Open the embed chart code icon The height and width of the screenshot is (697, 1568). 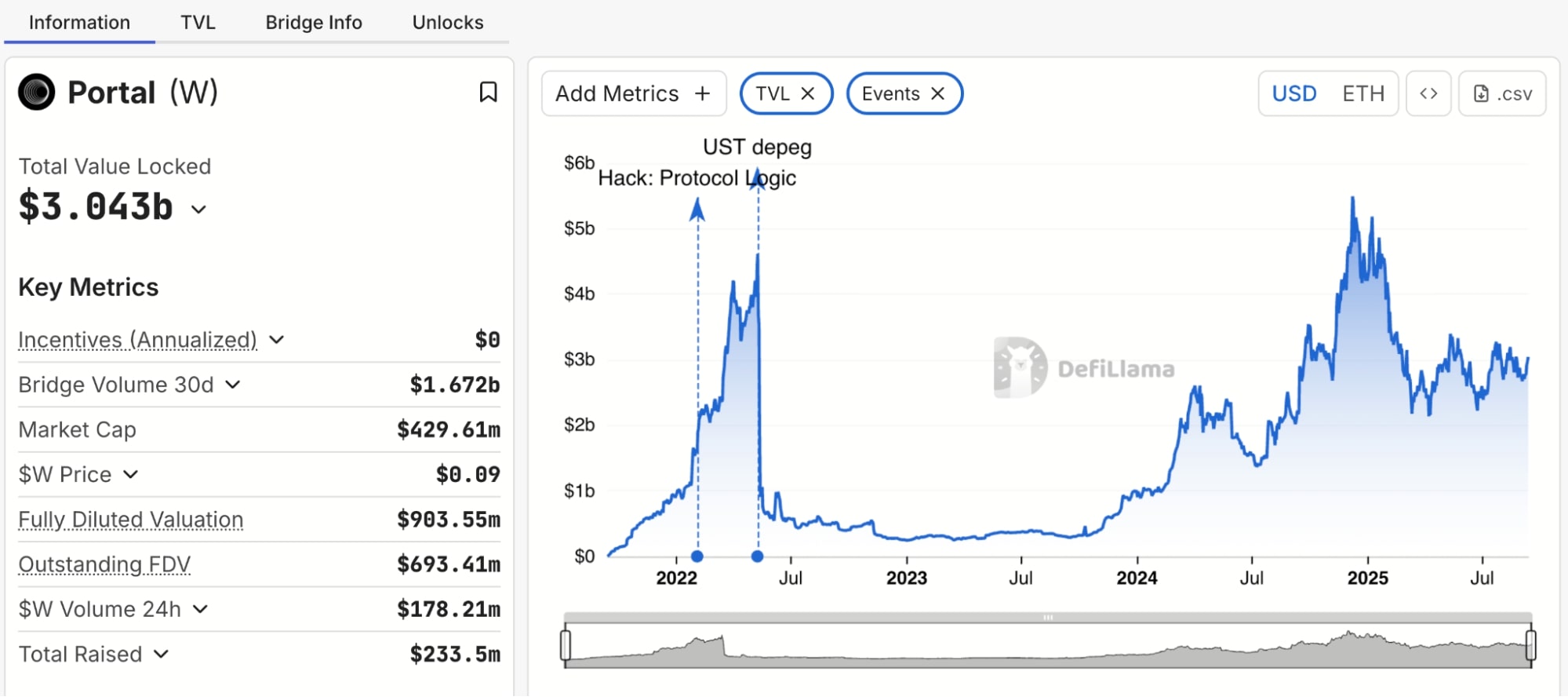[1428, 93]
